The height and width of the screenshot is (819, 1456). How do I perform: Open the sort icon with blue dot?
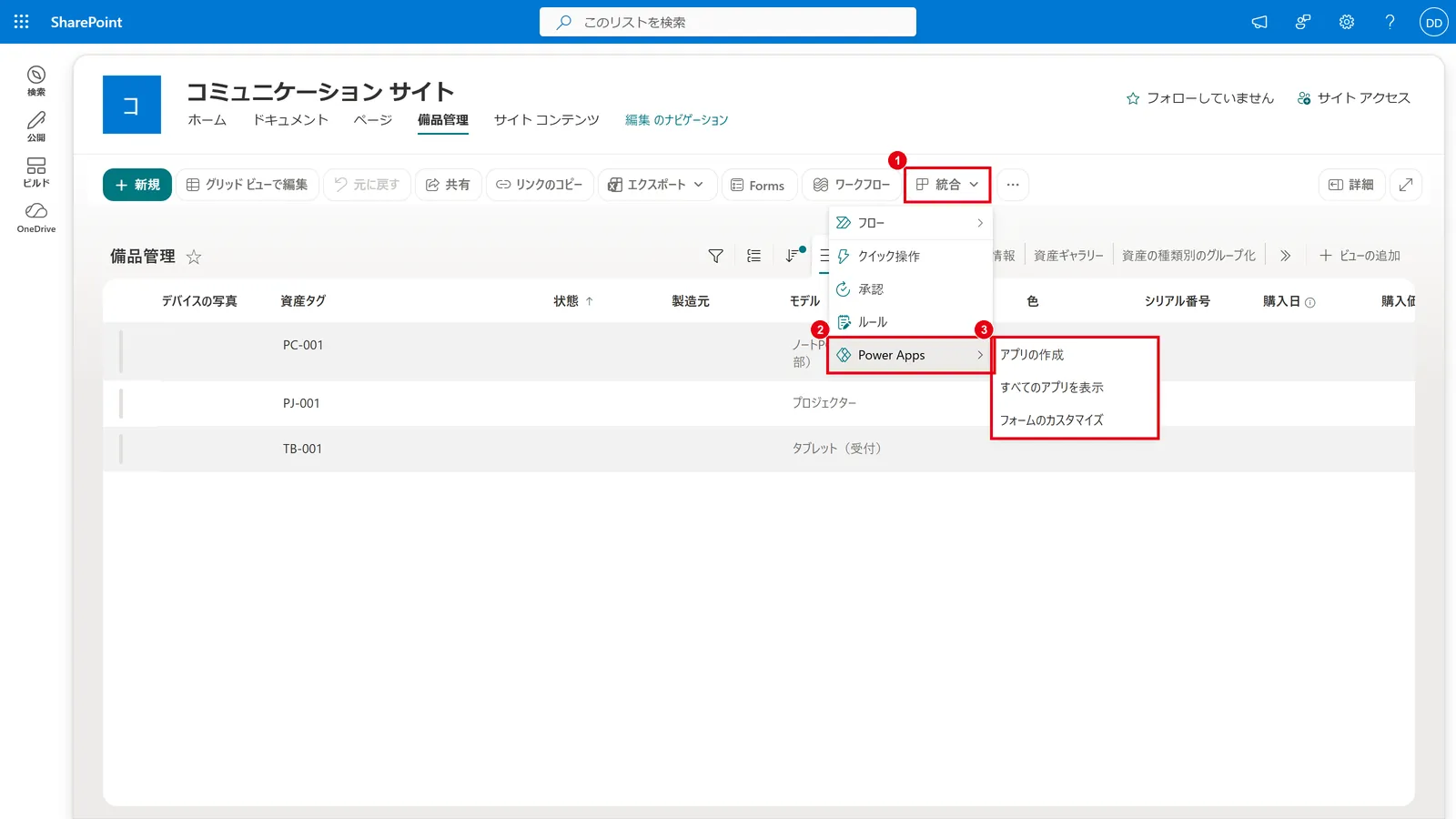pyautogui.click(x=794, y=255)
